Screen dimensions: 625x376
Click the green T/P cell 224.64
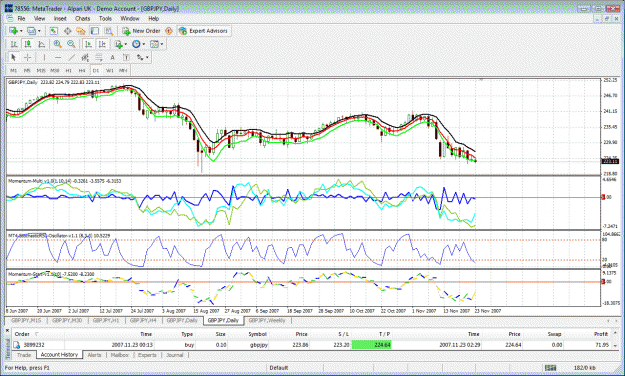point(371,345)
